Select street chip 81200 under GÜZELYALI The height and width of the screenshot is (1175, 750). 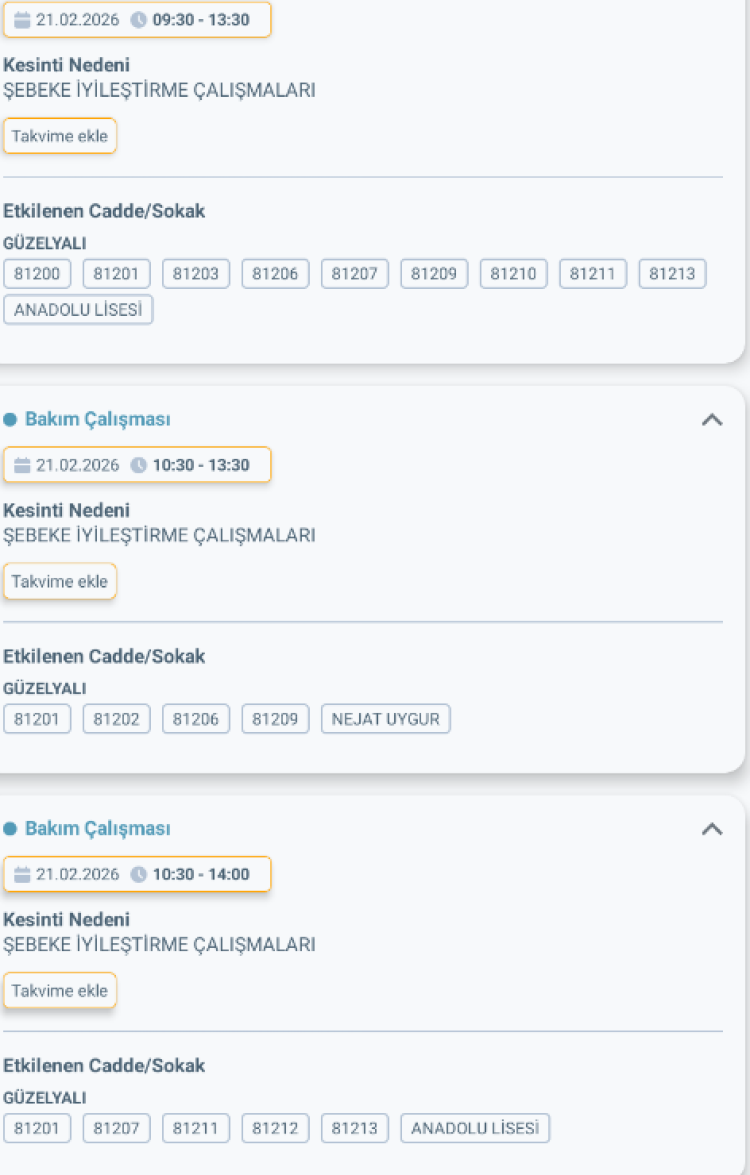tap(37, 273)
